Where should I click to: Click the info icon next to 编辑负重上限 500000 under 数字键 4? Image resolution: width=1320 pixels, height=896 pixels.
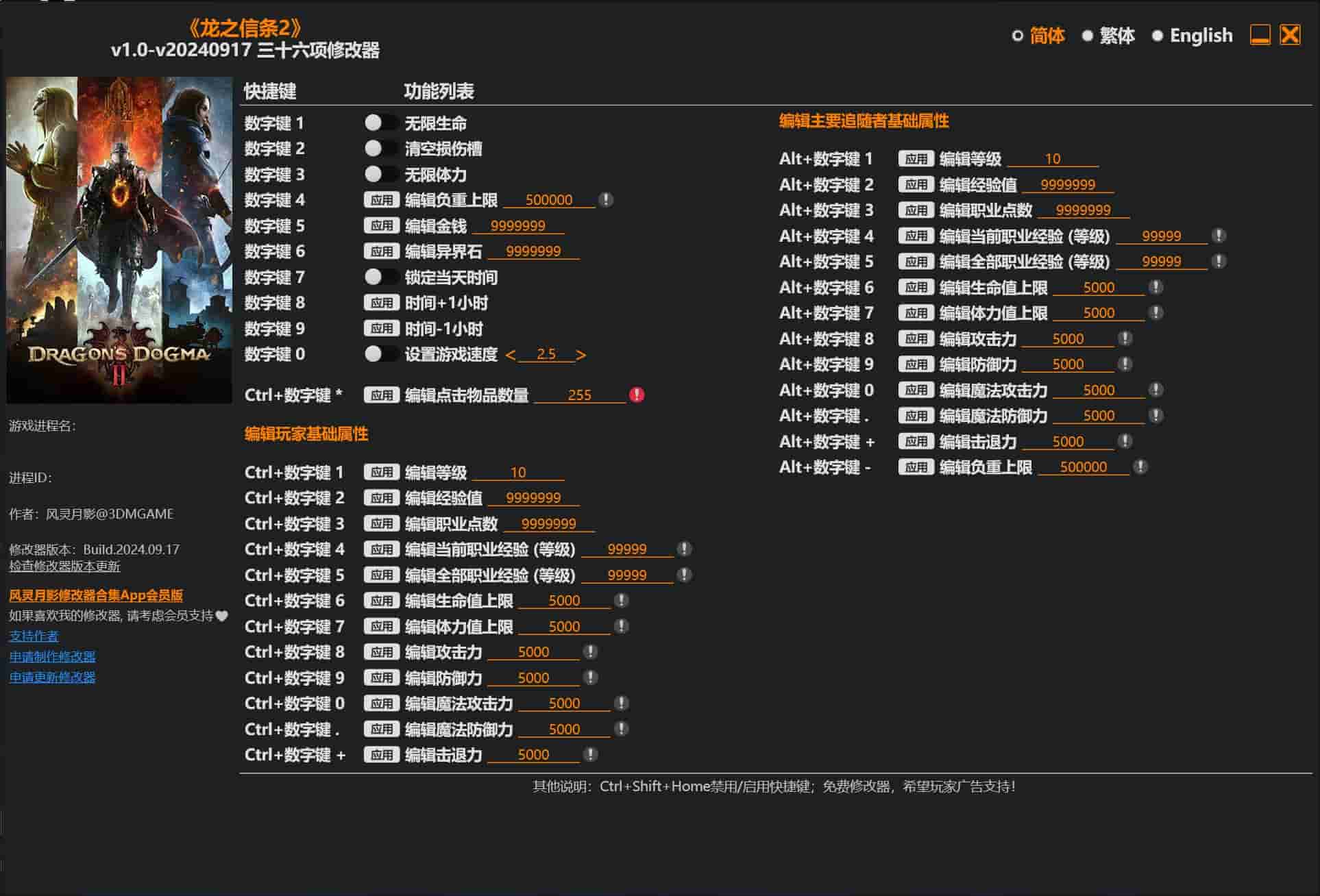click(x=606, y=200)
